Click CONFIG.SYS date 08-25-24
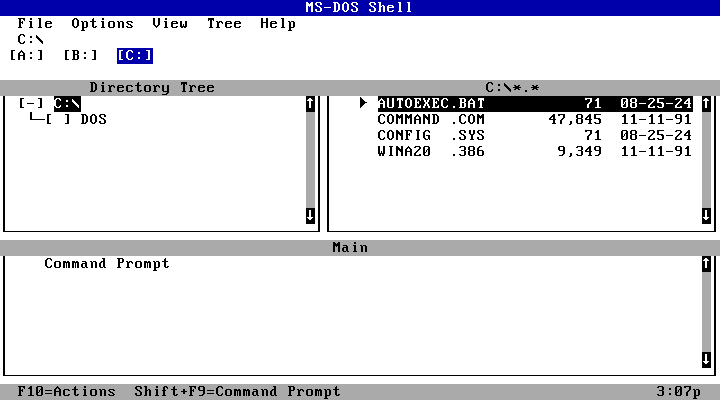The height and width of the screenshot is (400, 720). (656, 135)
